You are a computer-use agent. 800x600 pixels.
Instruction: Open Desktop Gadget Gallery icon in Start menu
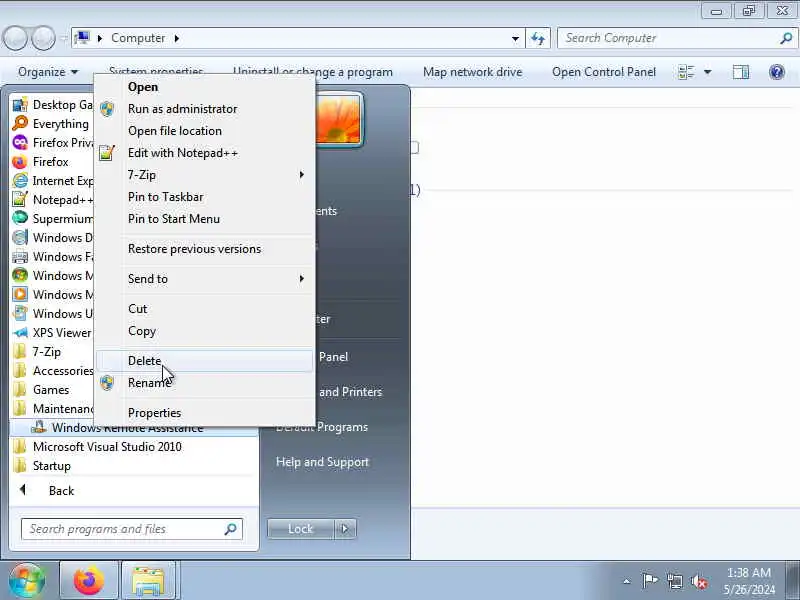pos(20,105)
